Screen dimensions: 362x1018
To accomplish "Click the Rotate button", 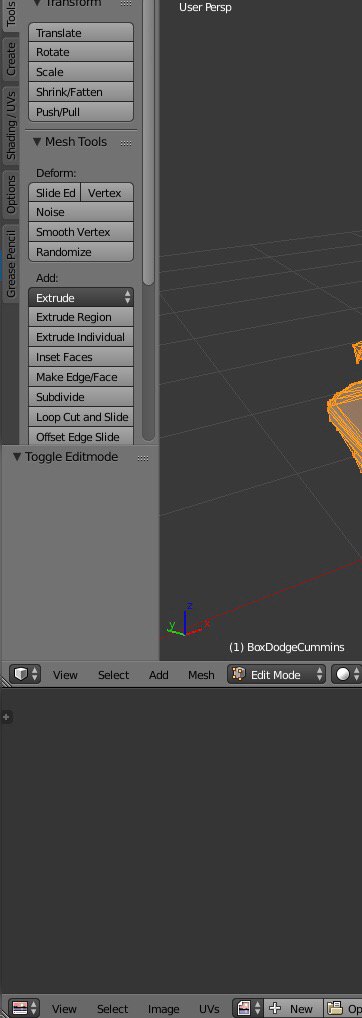I will pyautogui.click(x=81, y=52).
